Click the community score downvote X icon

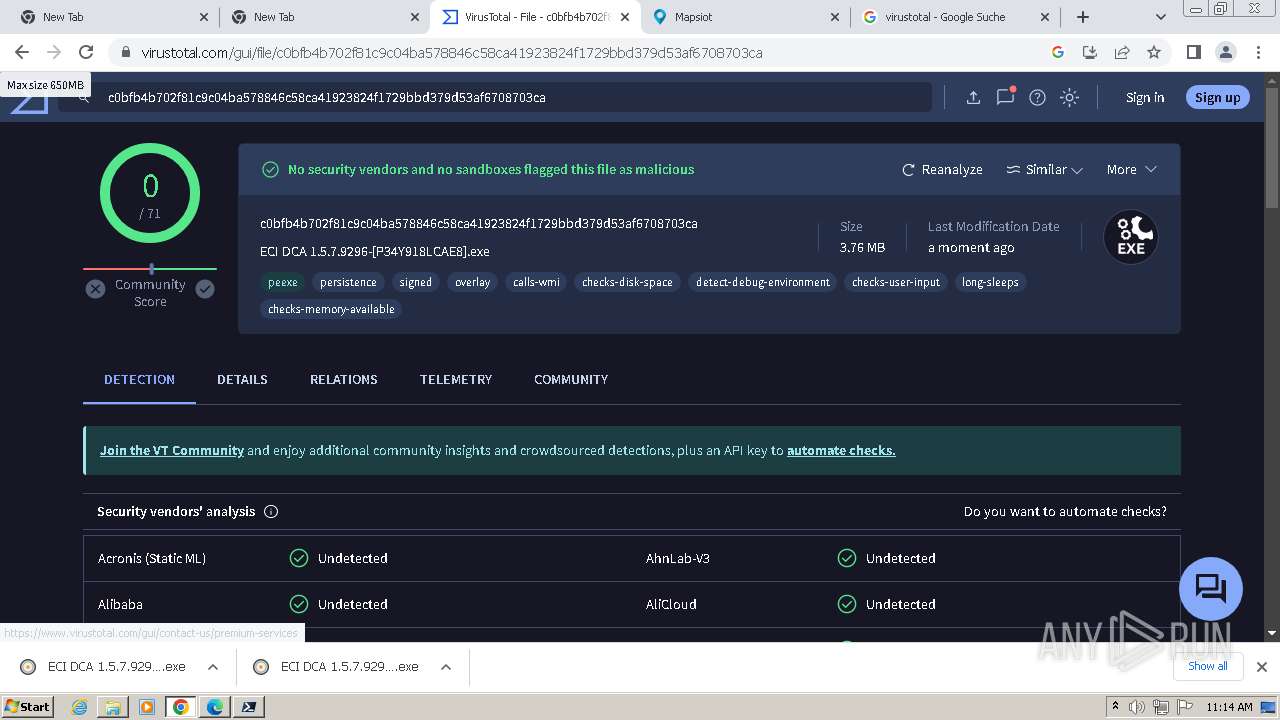point(95,289)
